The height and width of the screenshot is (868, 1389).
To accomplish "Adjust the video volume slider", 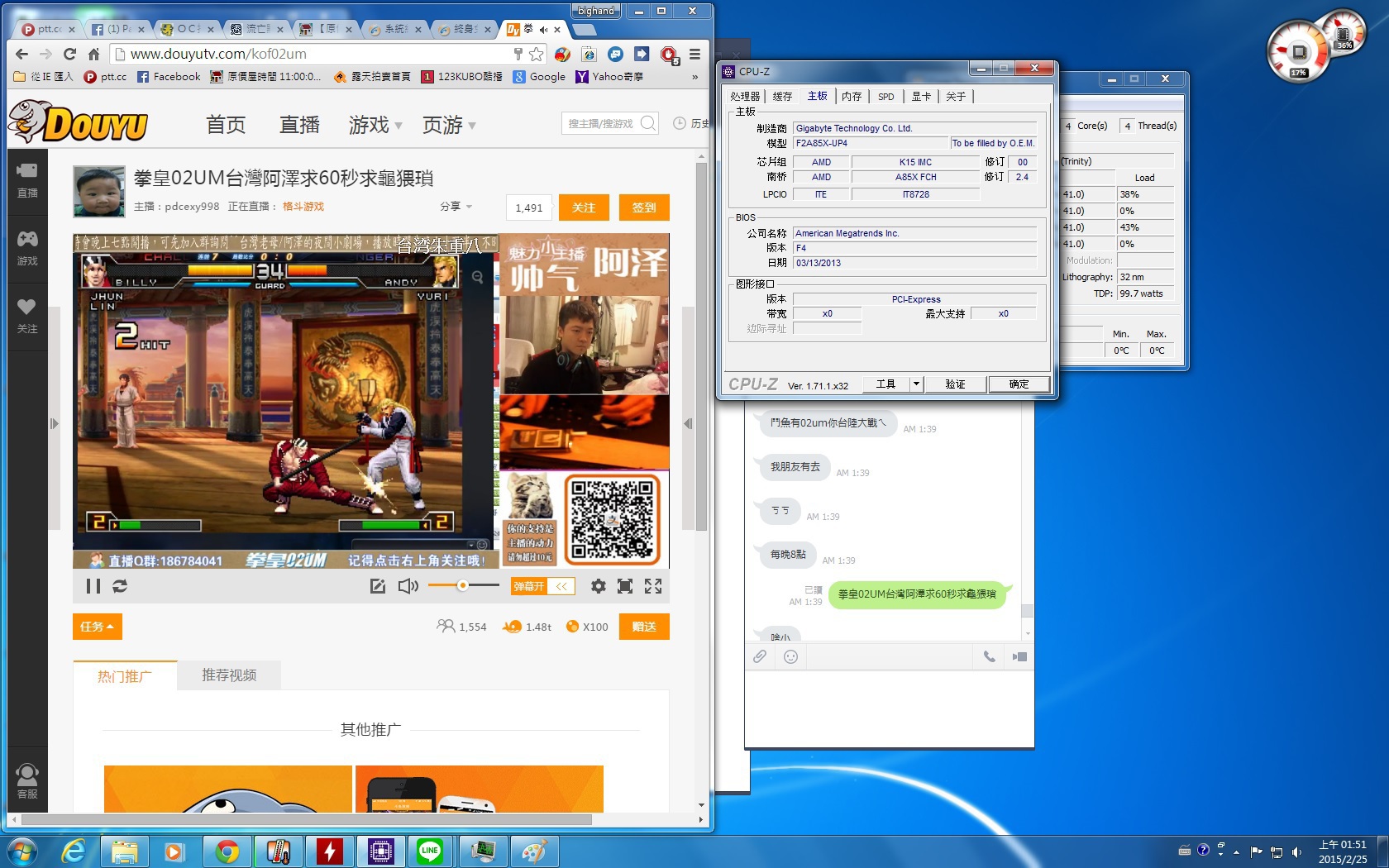I will [x=463, y=585].
